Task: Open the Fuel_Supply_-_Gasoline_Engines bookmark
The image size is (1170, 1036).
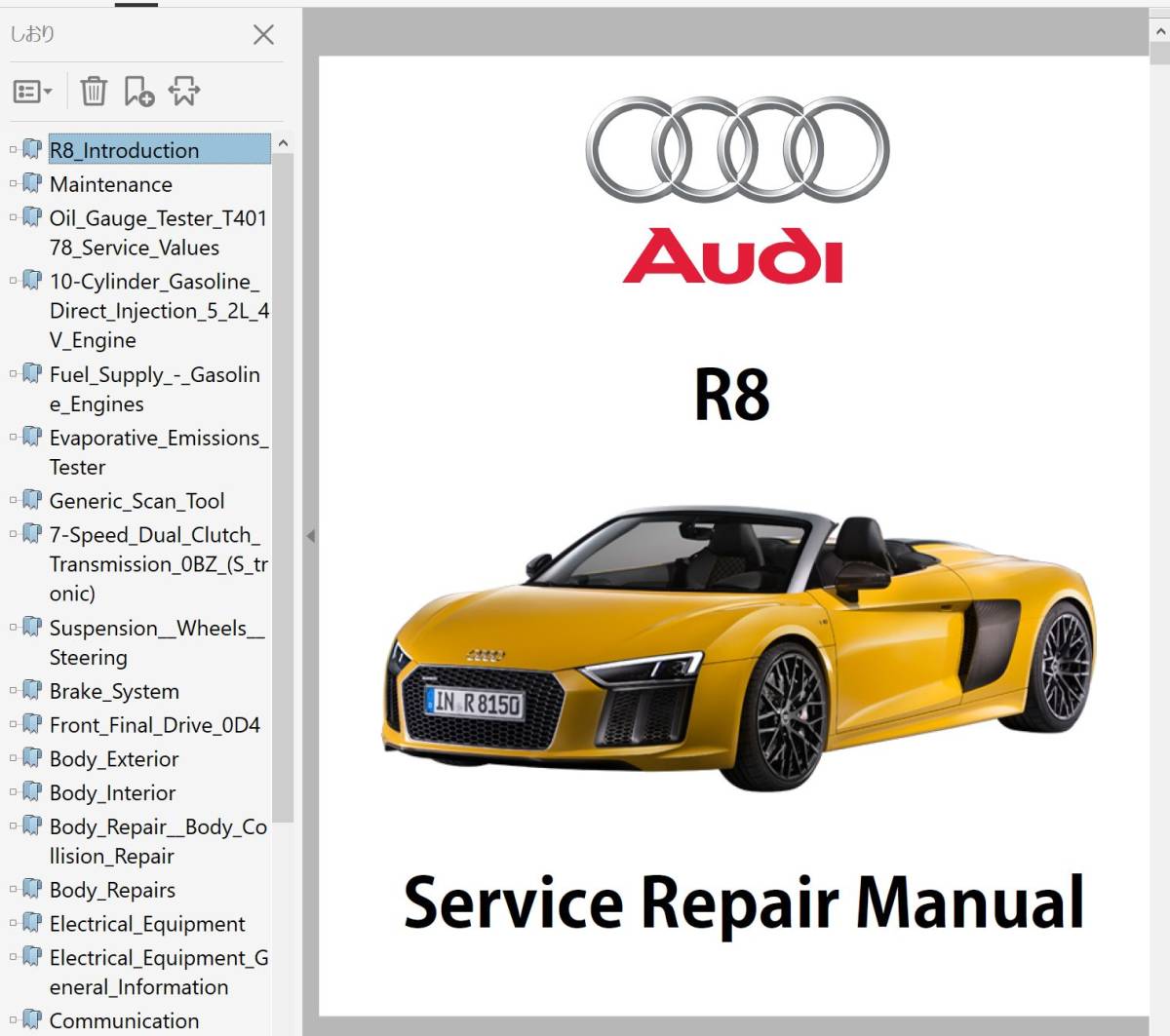Action: pyautogui.click(x=155, y=389)
